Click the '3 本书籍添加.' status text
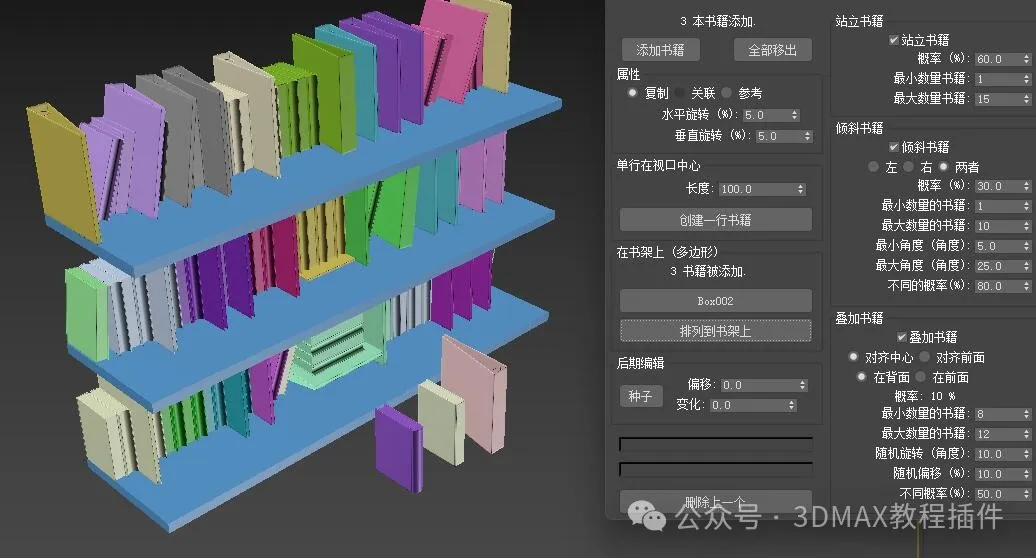The height and width of the screenshot is (558, 1036). [718, 21]
